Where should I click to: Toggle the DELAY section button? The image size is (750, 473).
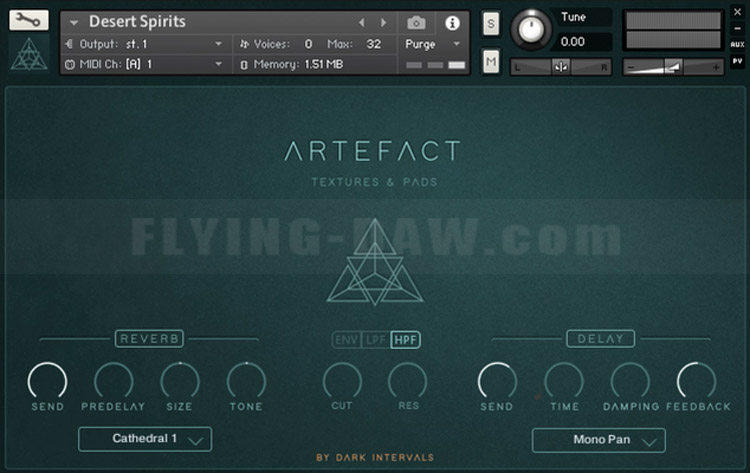601,339
